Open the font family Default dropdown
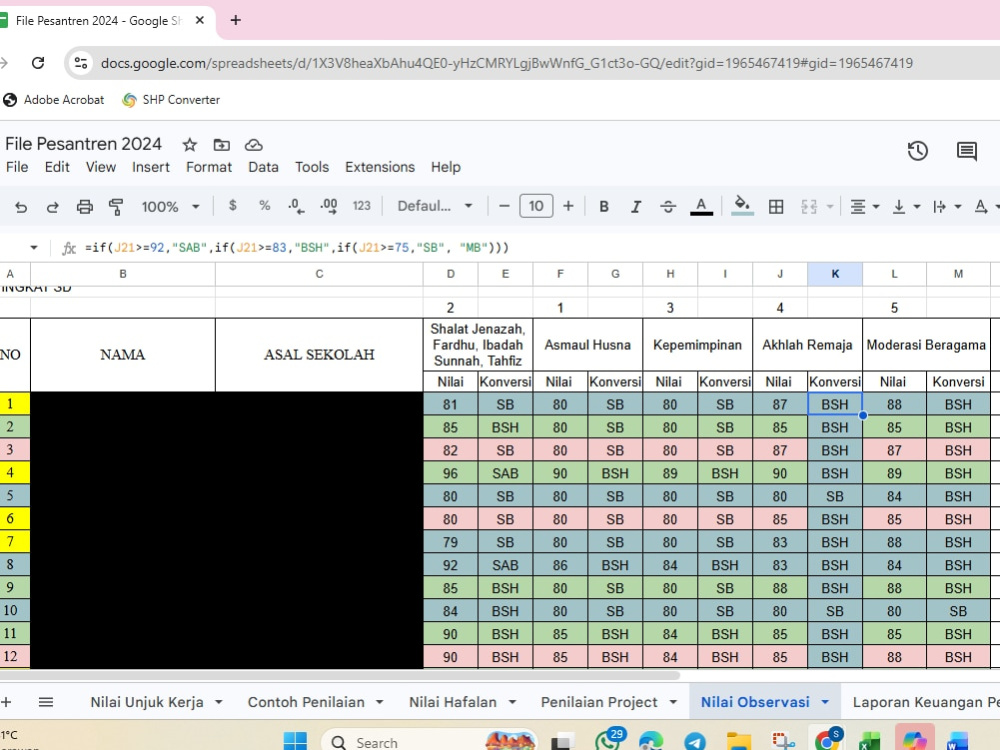Image resolution: width=1000 pixels, height=750 pixels. pyautogui.click(x=435, y=206)
